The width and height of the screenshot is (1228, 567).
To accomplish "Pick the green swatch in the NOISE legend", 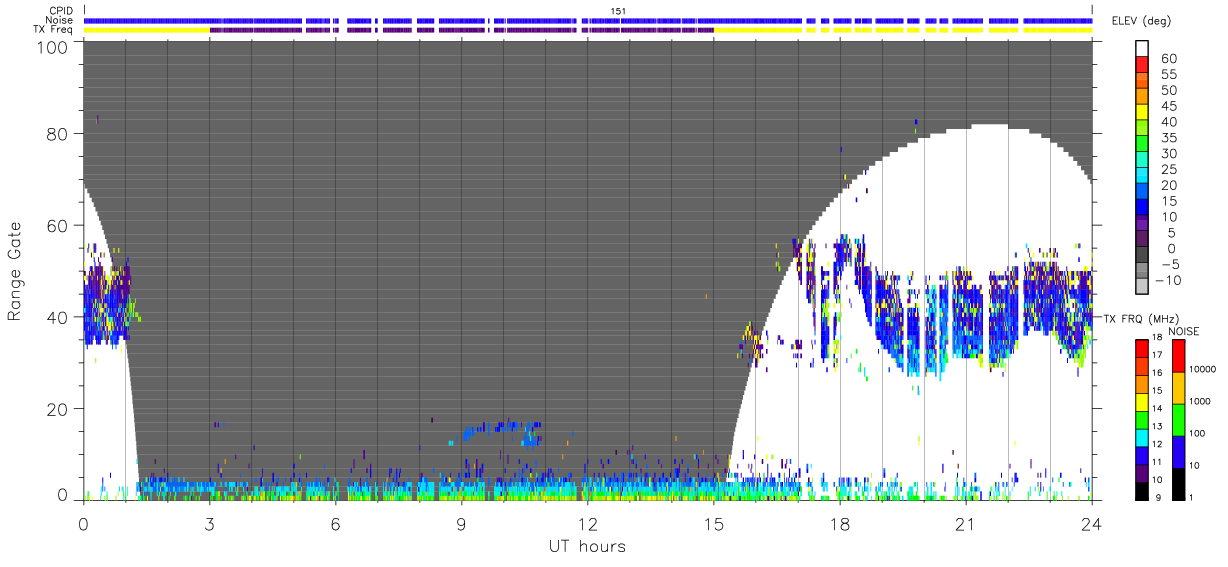I will point(1177,419).
